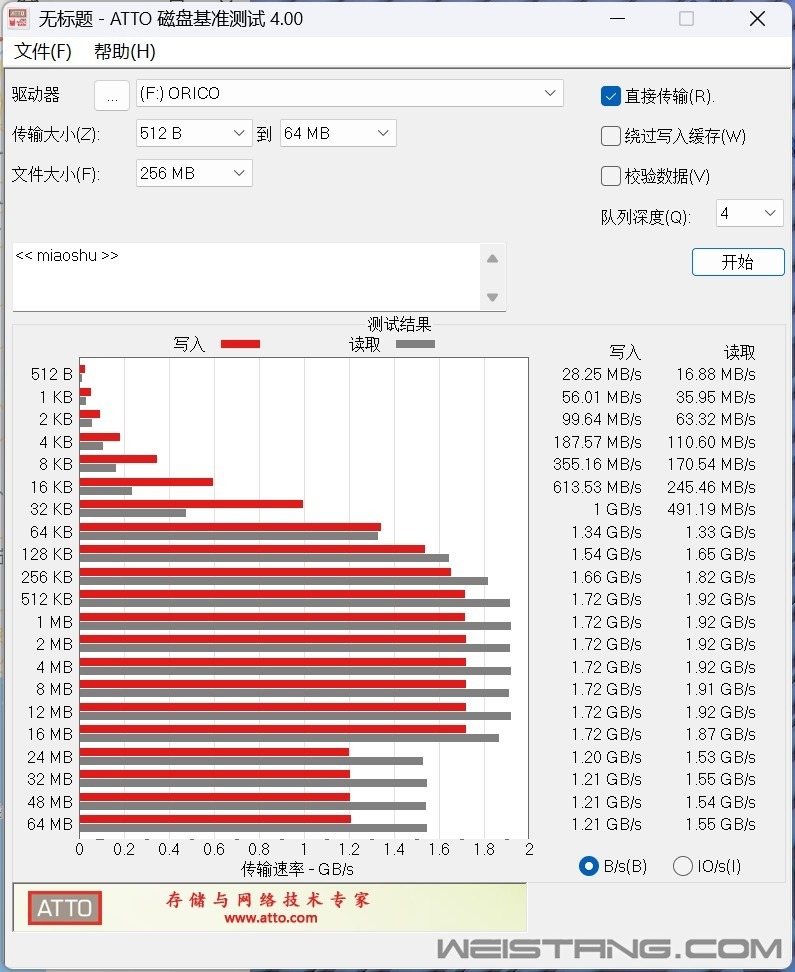The image size is (795, 972).
Task: Select the IO/s(I) radio button
Action: click(683, 866)
